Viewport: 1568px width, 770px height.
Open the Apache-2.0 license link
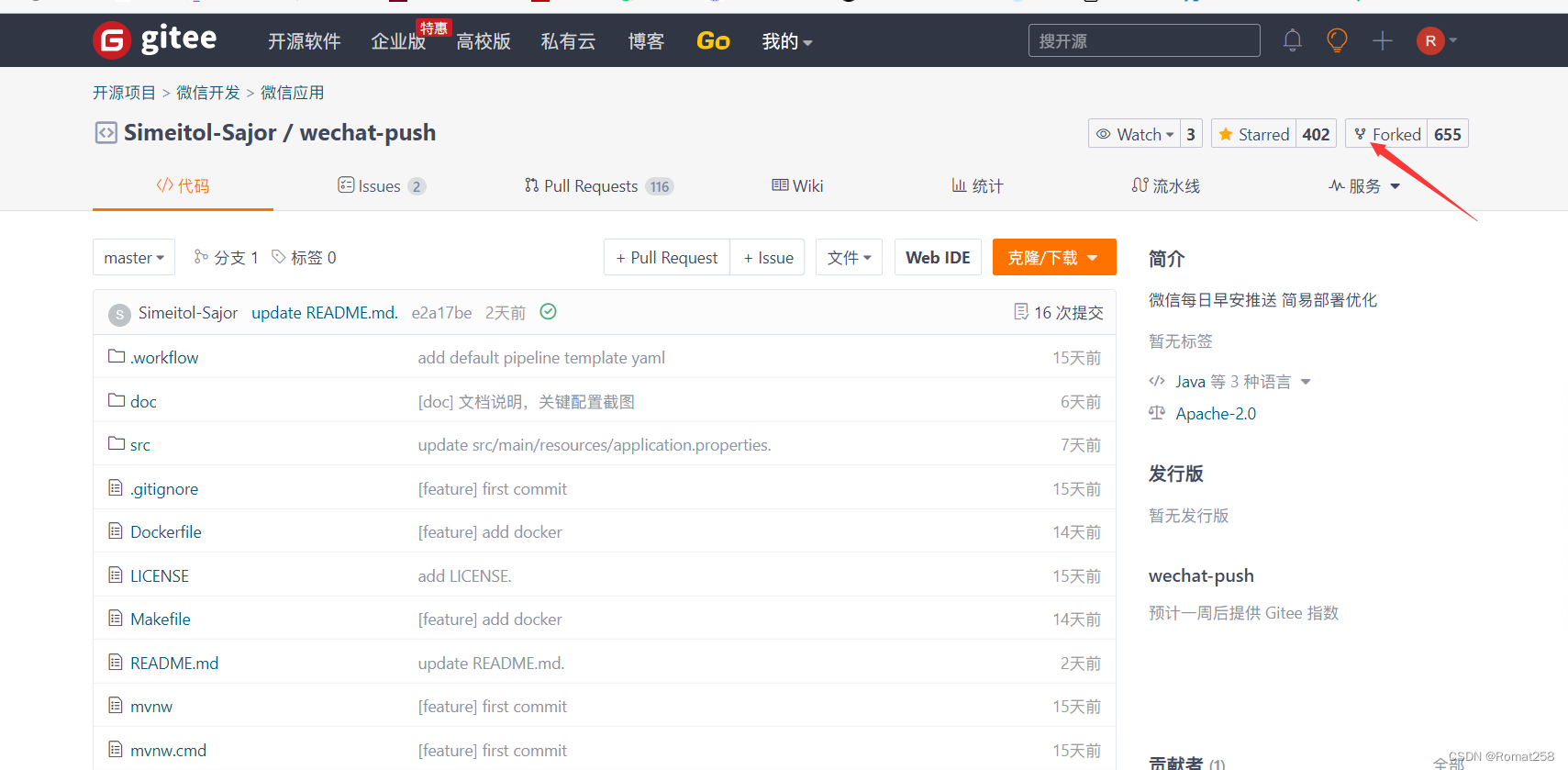click(x=1216, y=413)
